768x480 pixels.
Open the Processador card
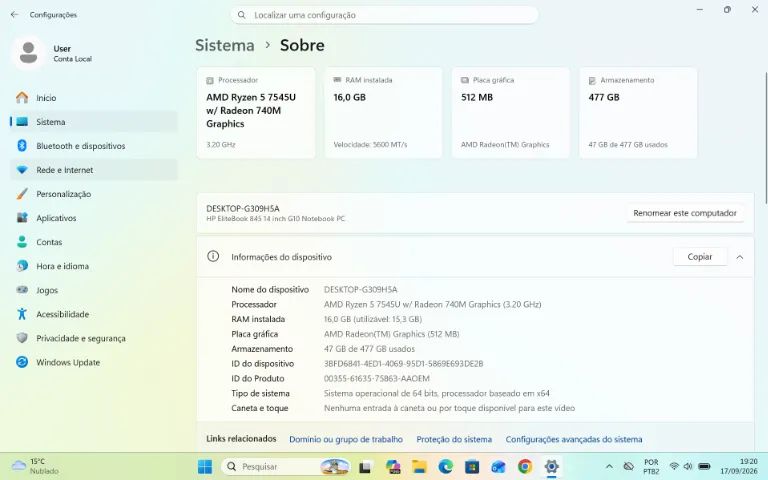point(256,113)
